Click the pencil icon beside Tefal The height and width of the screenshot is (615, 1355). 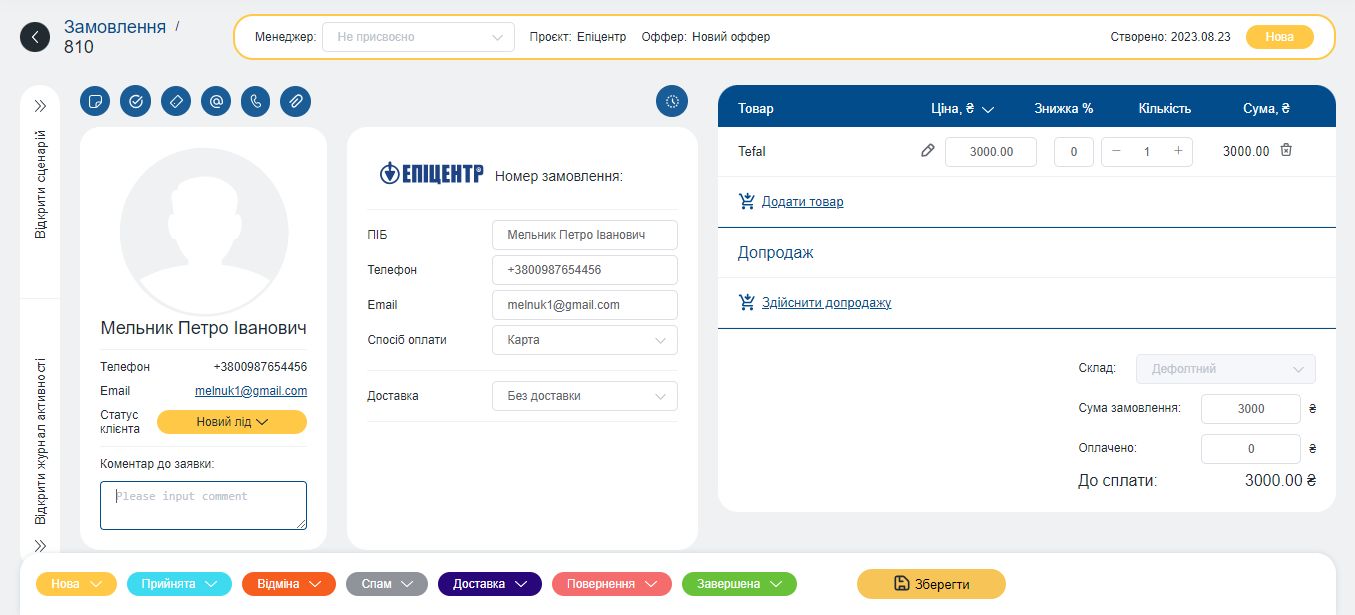(x=928, y=151)
